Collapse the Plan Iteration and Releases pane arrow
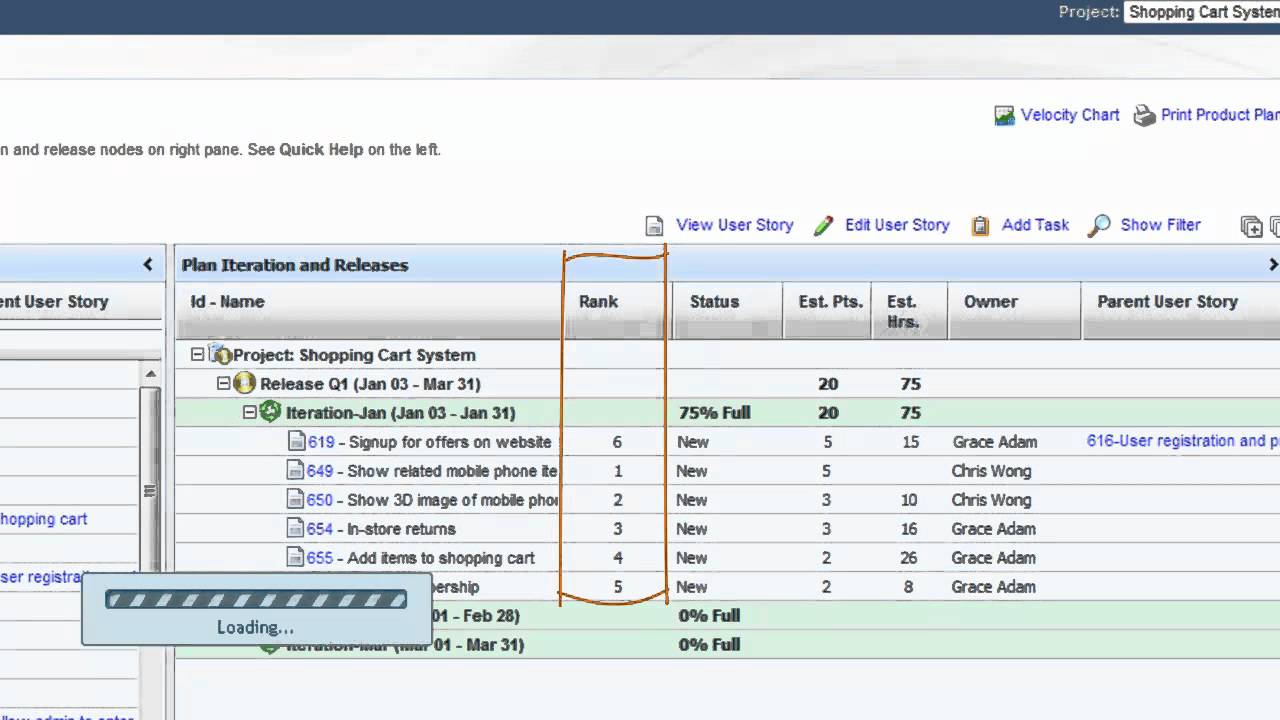1280x720 pixels. (x=1273, y=265)
